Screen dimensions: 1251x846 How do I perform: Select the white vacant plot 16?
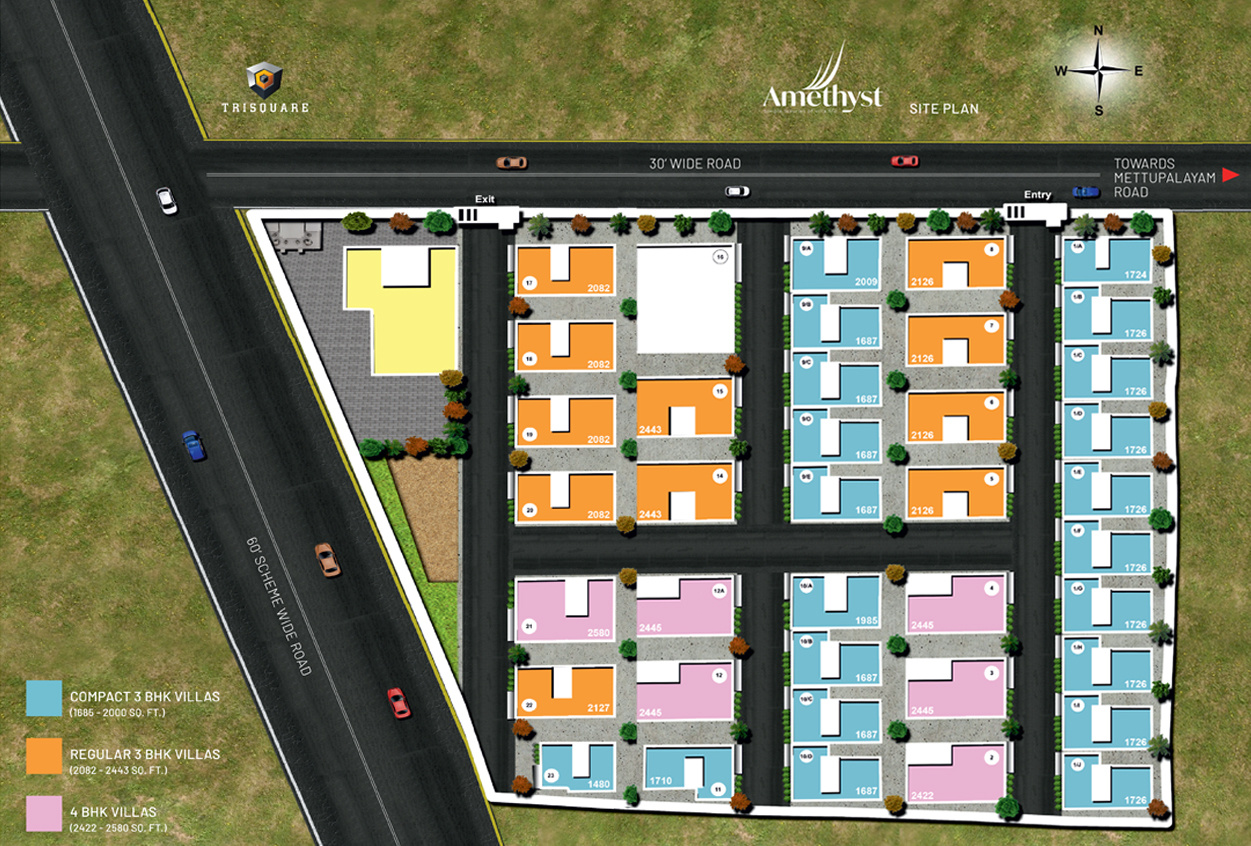click(686, 299)
